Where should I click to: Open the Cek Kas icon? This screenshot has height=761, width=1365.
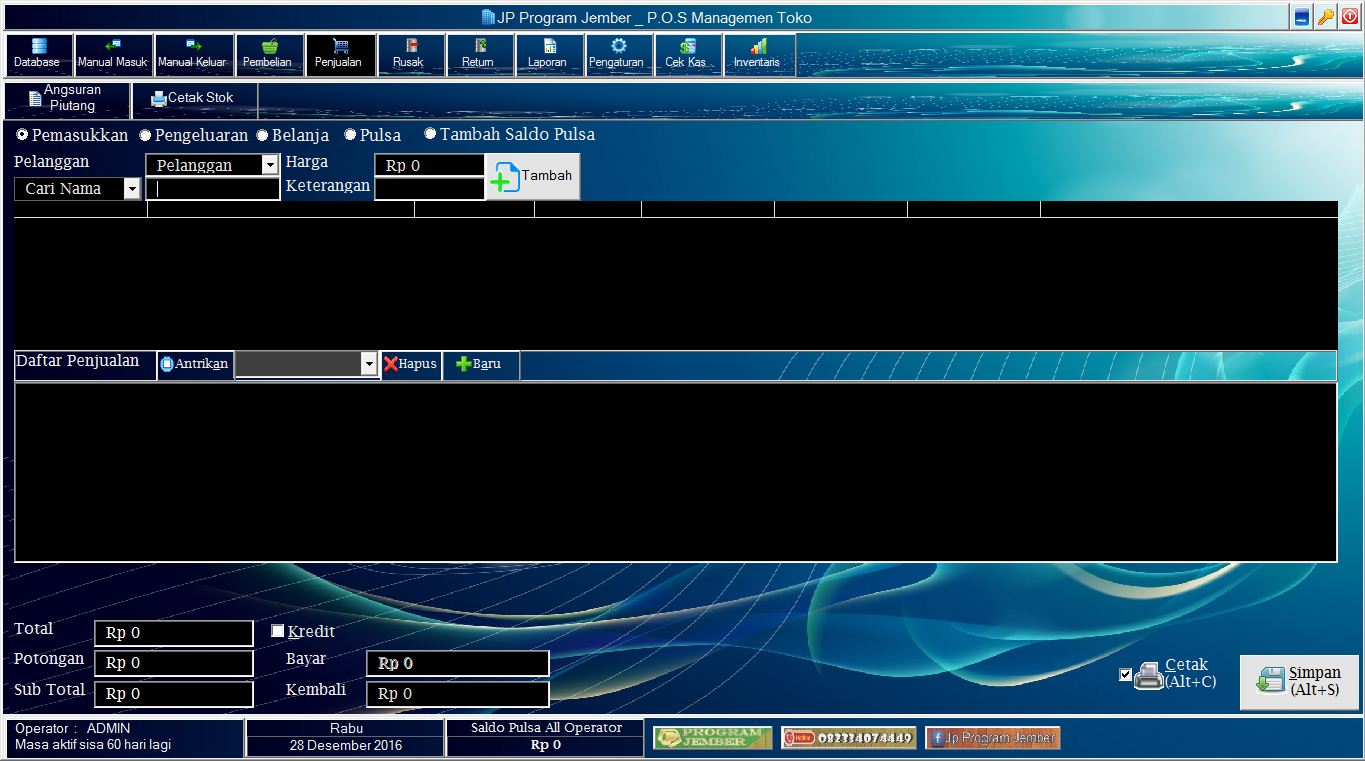click(x=687, y=54)
